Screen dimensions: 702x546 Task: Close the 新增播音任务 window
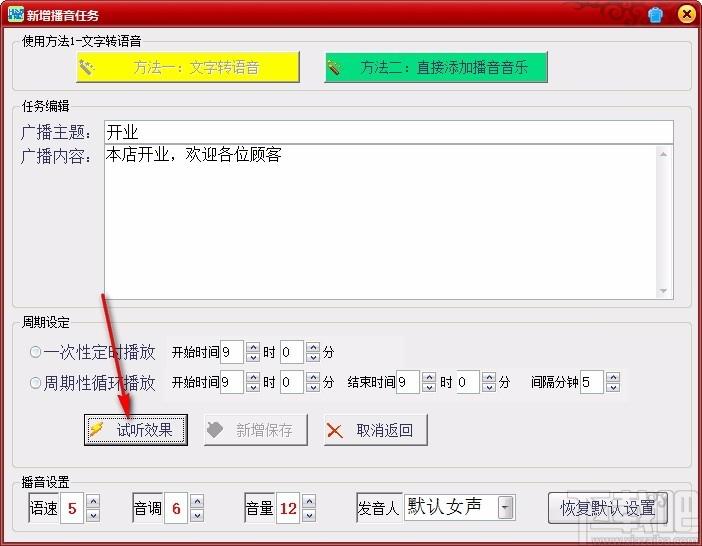[x=686, y=14]
